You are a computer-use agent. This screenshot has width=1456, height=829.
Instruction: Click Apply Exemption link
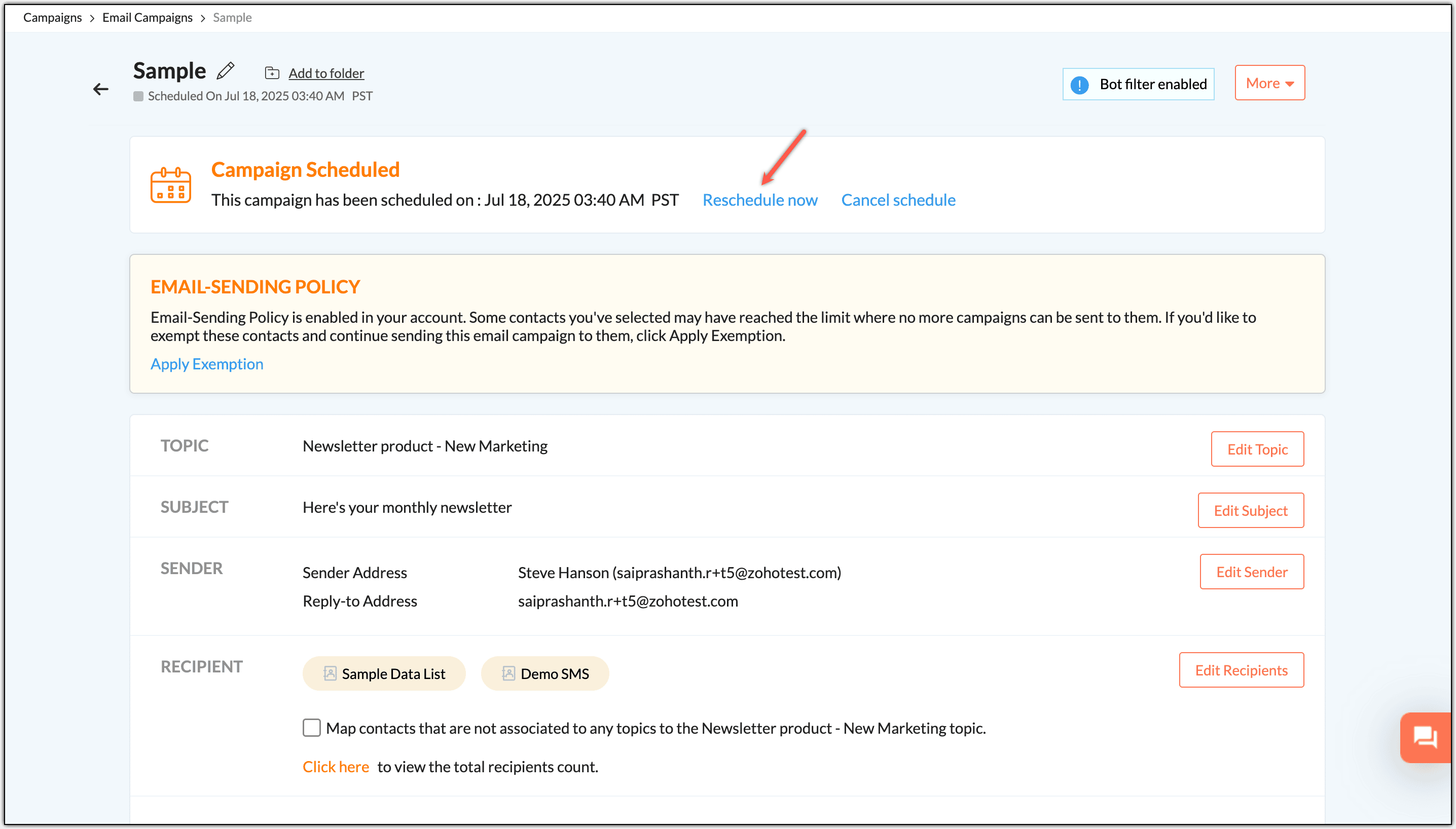[x=207, y=364]
